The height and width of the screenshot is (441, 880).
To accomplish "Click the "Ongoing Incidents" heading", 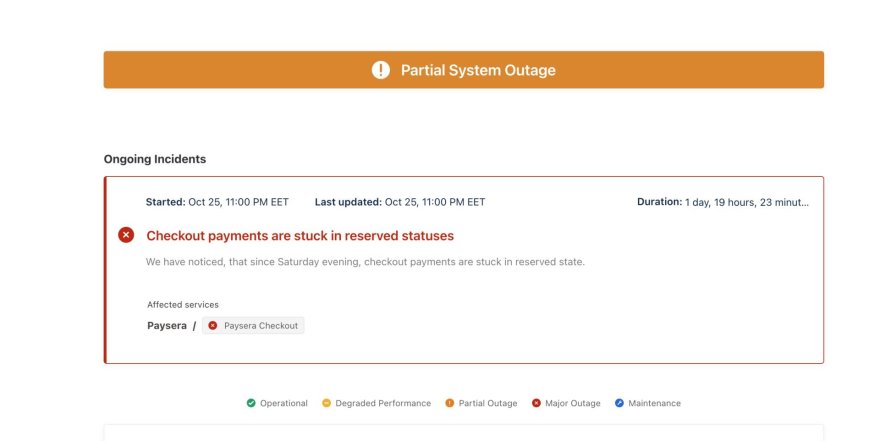I will click(155, 159).
